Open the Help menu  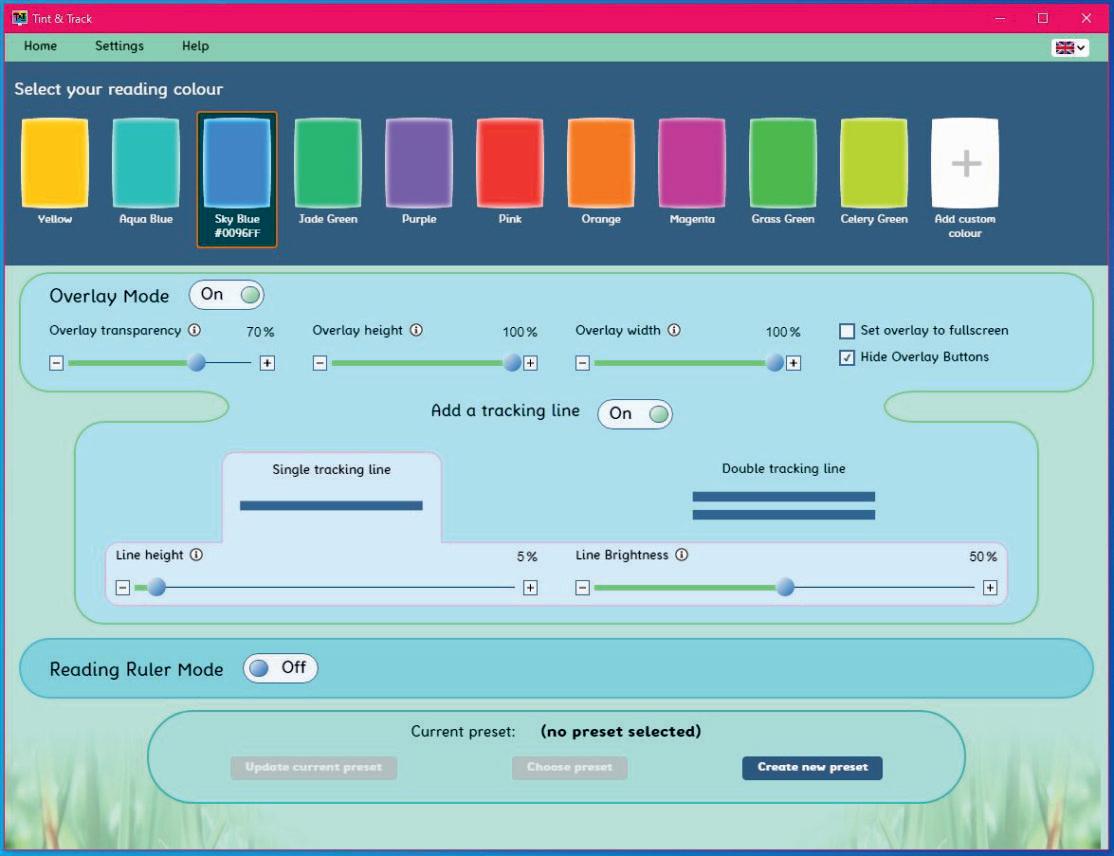pyautogui.click(x=195, y=46)
